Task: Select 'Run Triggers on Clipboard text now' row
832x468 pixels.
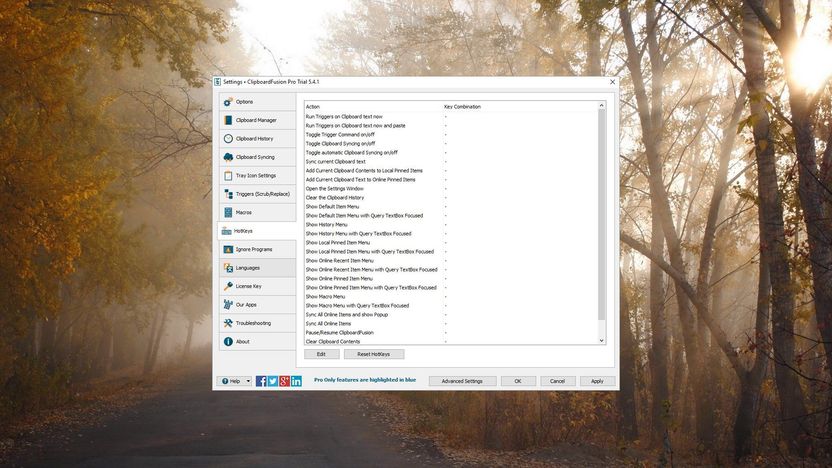Action: (451, 116)
